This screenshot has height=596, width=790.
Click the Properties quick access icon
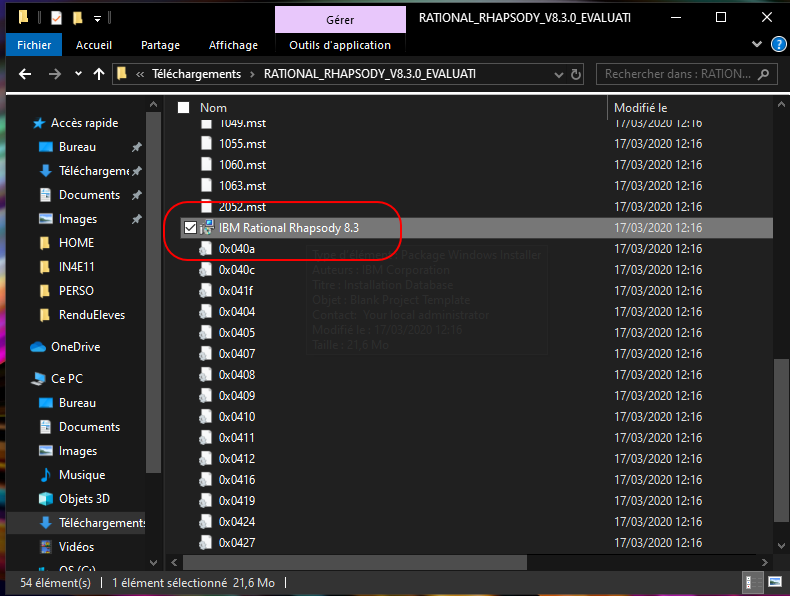56,18
